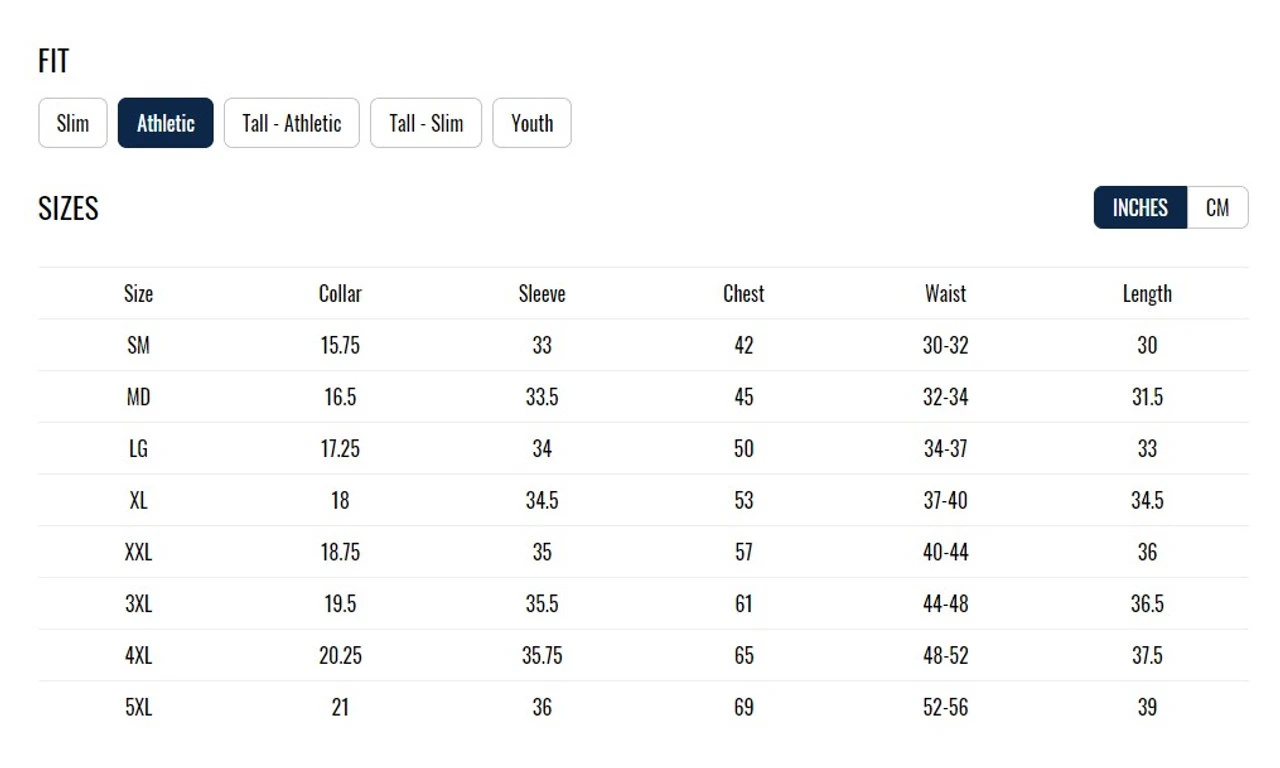The height and width of the screenshot is (768, 1280).
Task: Switch to Tall - Athletic fit
Action: (291, 123)
